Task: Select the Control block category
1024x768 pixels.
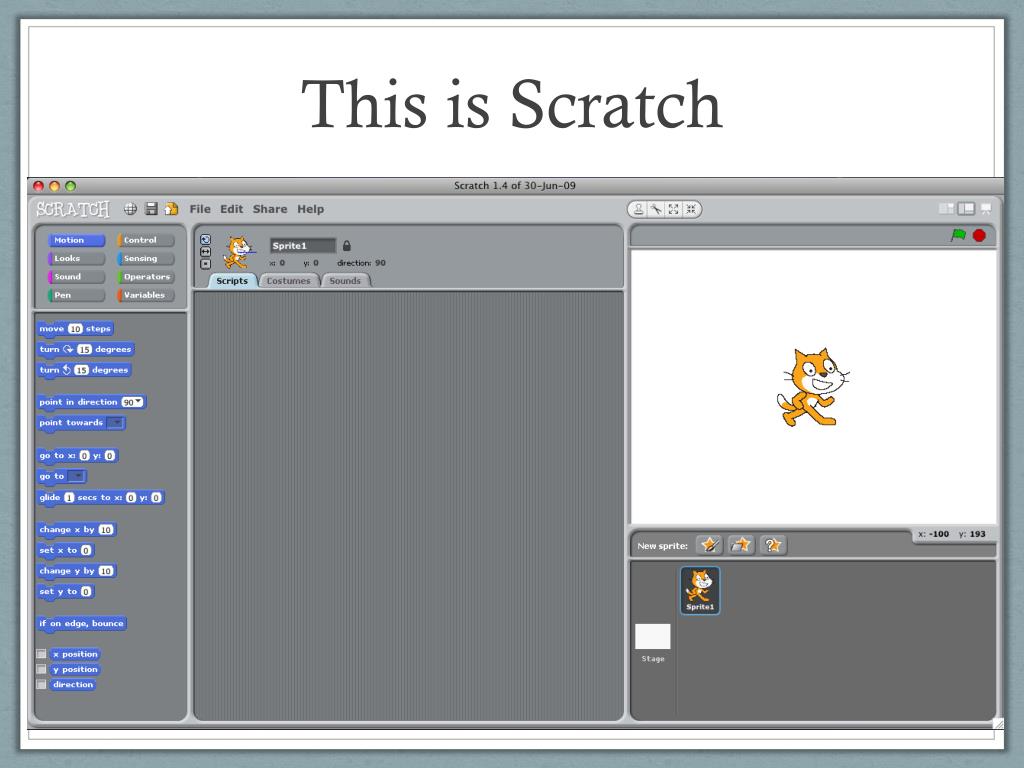Action: (146, 240)
